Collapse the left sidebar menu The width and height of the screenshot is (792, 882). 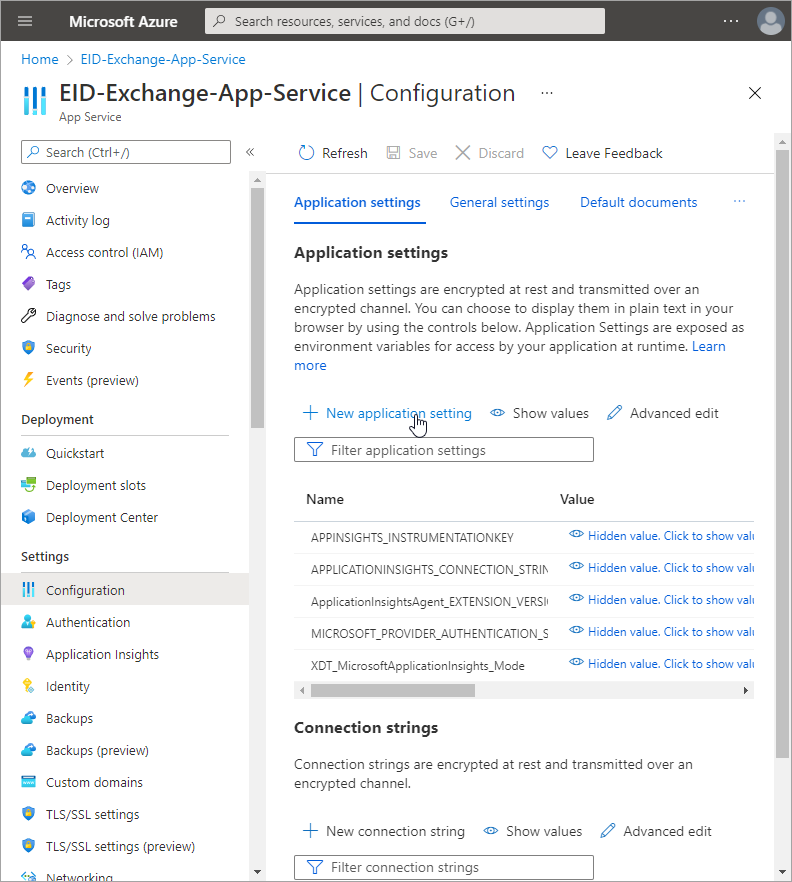point(250,152)
